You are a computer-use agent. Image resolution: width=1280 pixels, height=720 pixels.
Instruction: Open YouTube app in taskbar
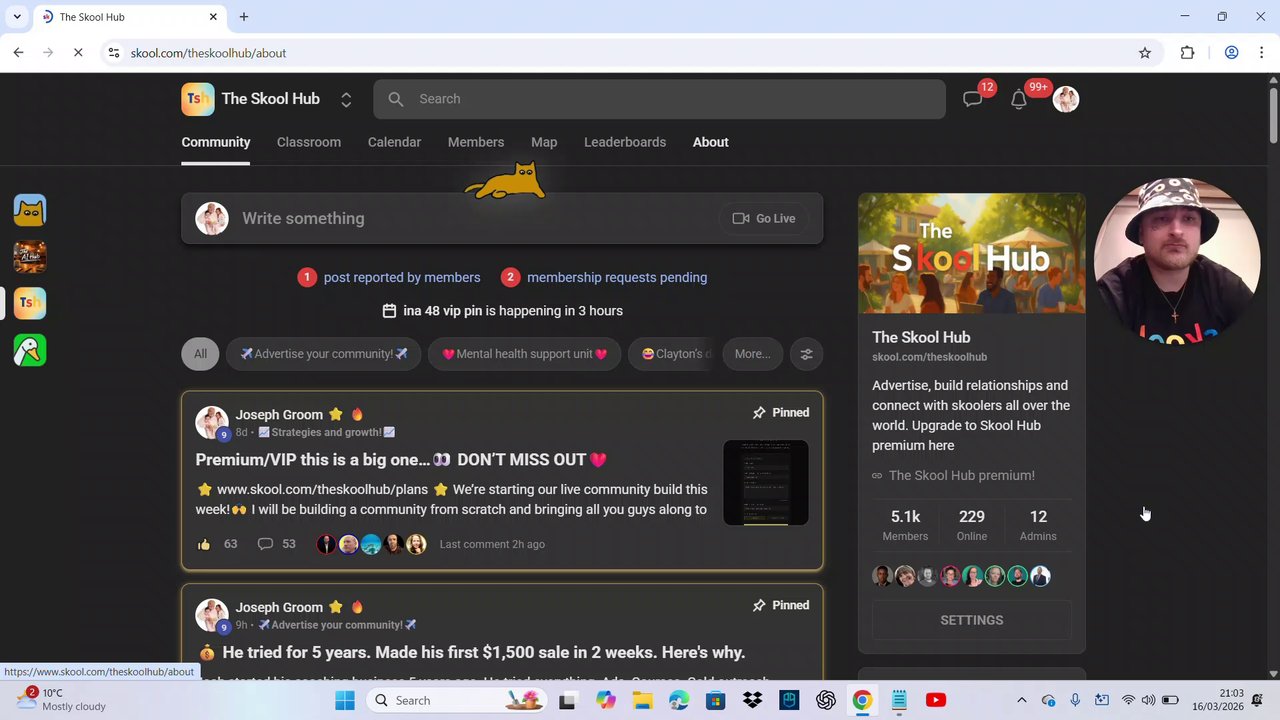pos(936,701)
